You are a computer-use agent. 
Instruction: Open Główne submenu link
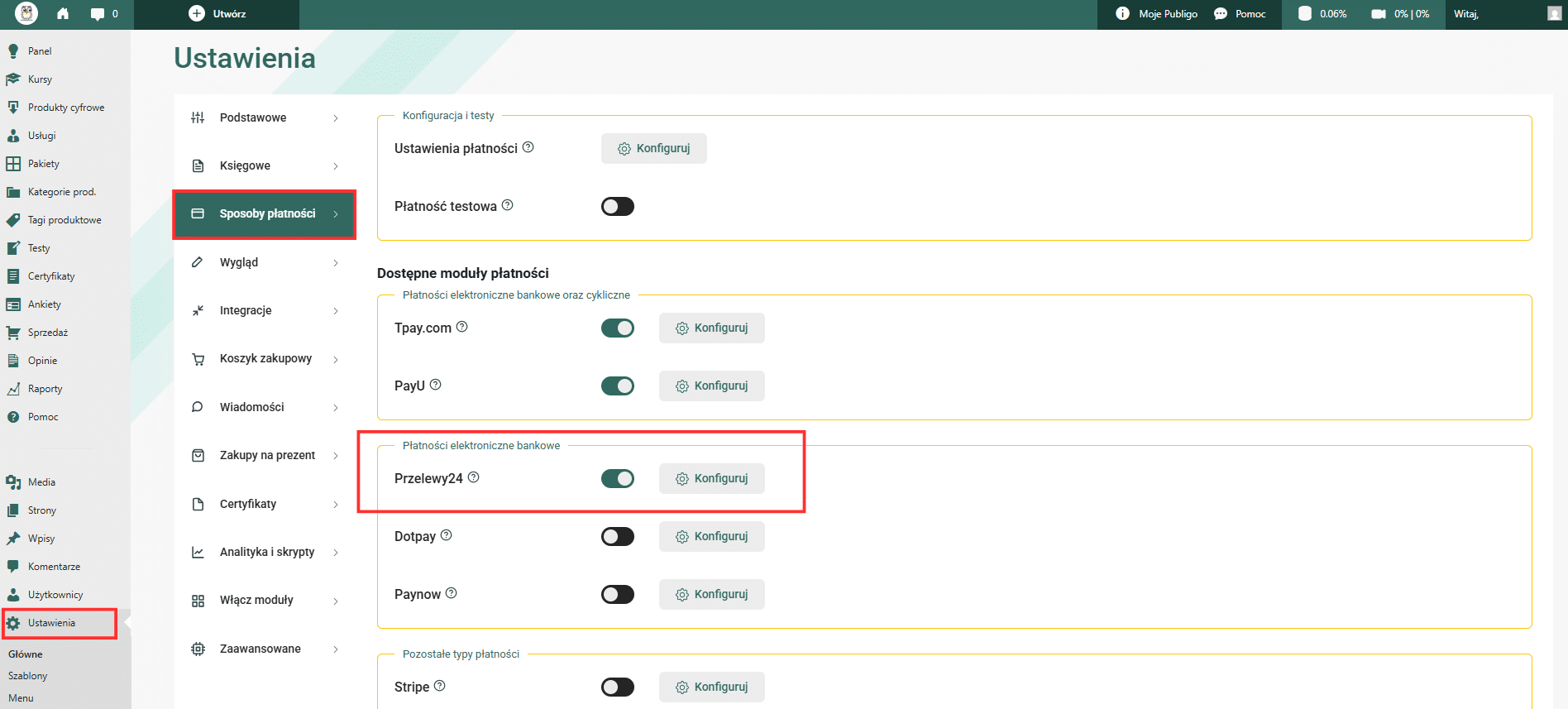(x=26, y=654)
